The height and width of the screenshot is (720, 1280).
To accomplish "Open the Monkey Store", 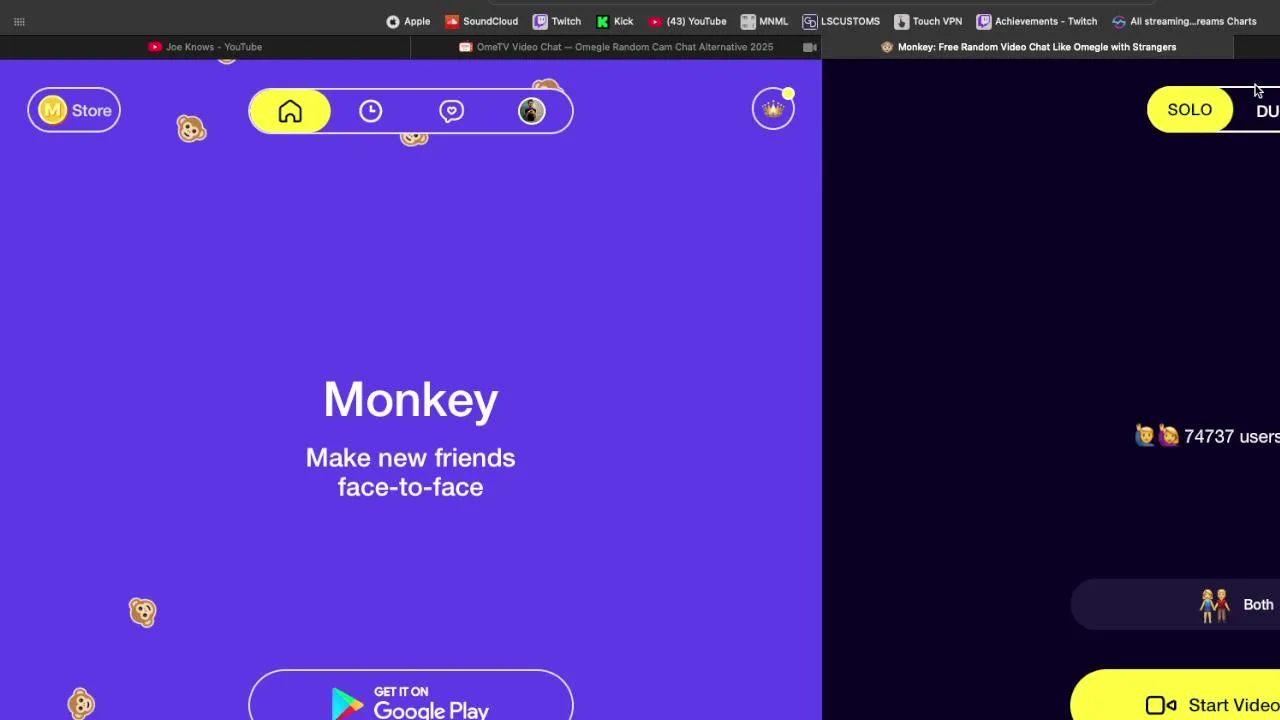I will (x=74, y=110).
